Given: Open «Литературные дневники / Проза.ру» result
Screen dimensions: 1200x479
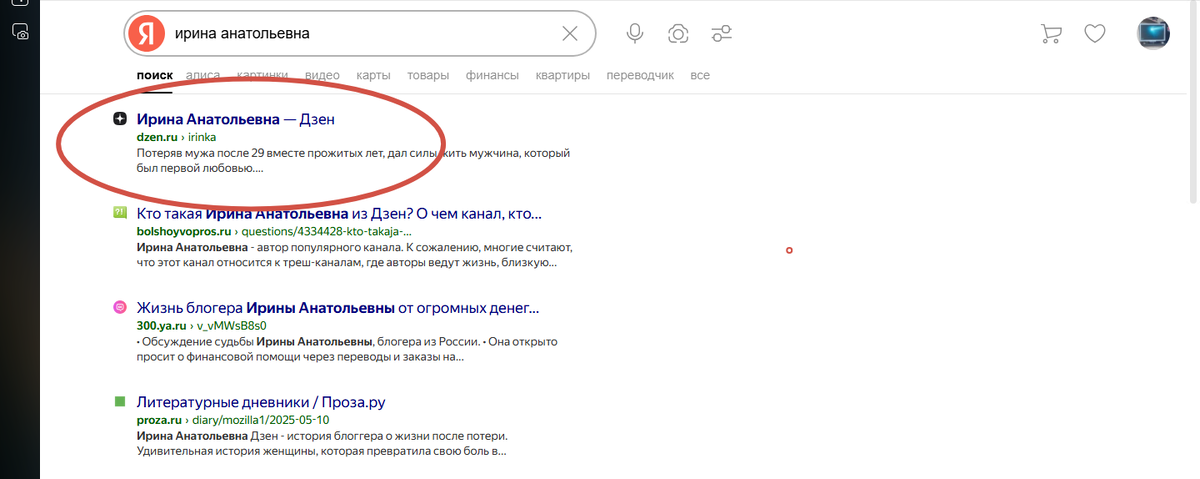Looking at the screenshot, I should click(x=261, y=402).
